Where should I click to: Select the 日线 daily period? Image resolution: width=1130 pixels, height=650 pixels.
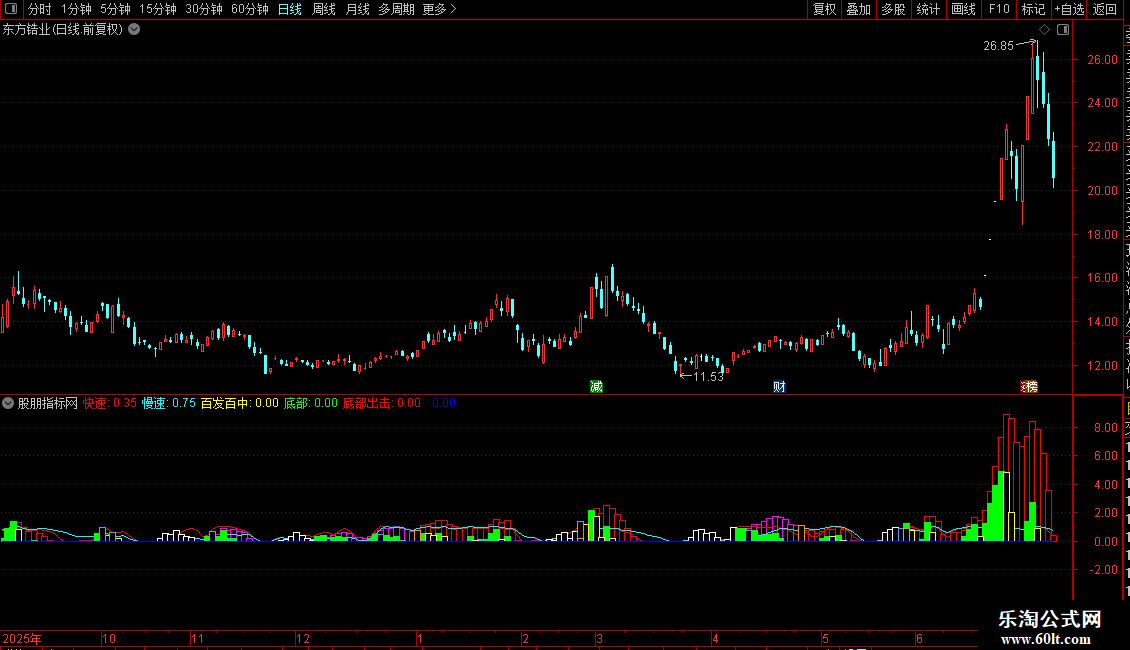[290, 9]
